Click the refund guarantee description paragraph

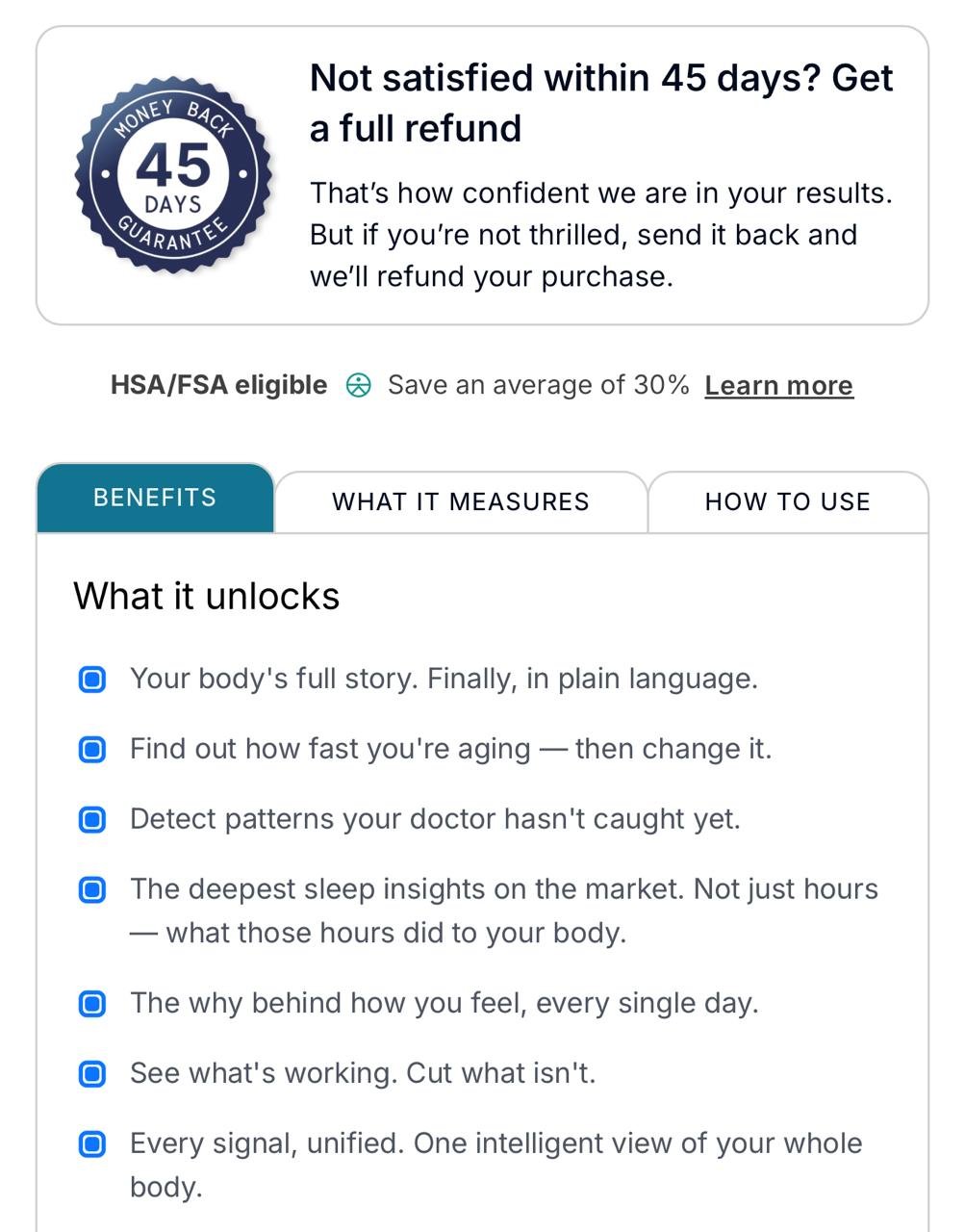(x=601, y=235)
